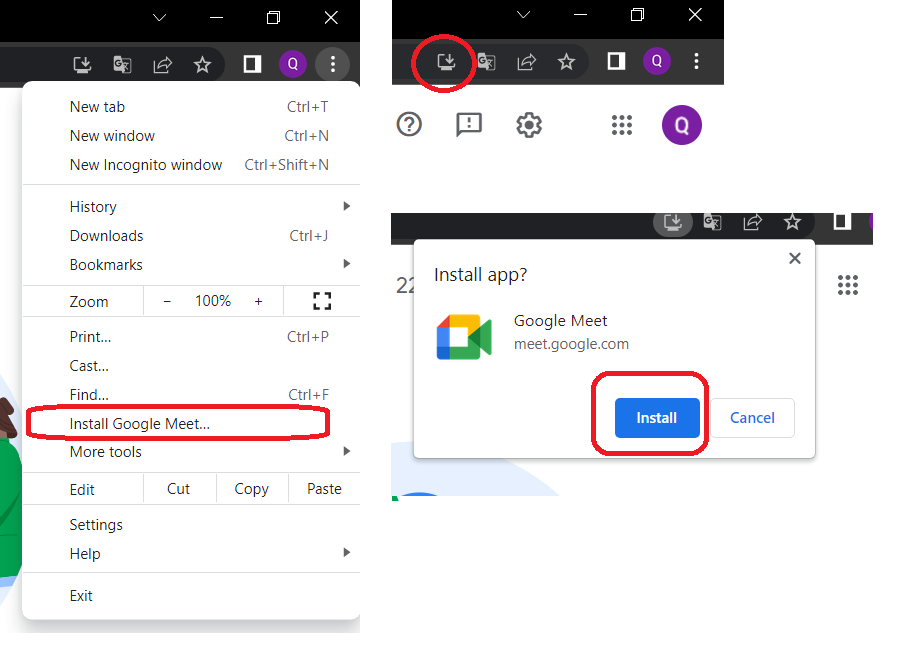Open the side panel icon
The width and height of the screenshot is (902, 671).
(252, 63)
